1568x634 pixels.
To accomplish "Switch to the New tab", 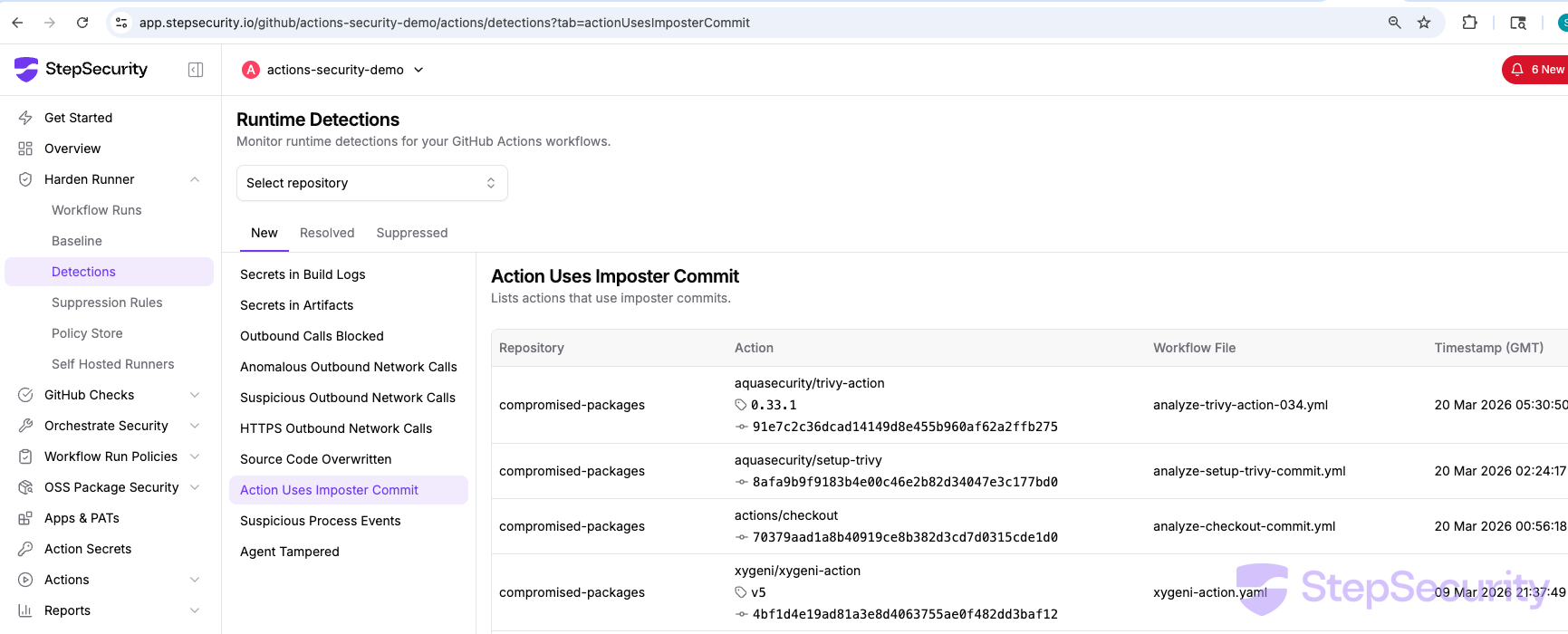I will coord(265,233).
